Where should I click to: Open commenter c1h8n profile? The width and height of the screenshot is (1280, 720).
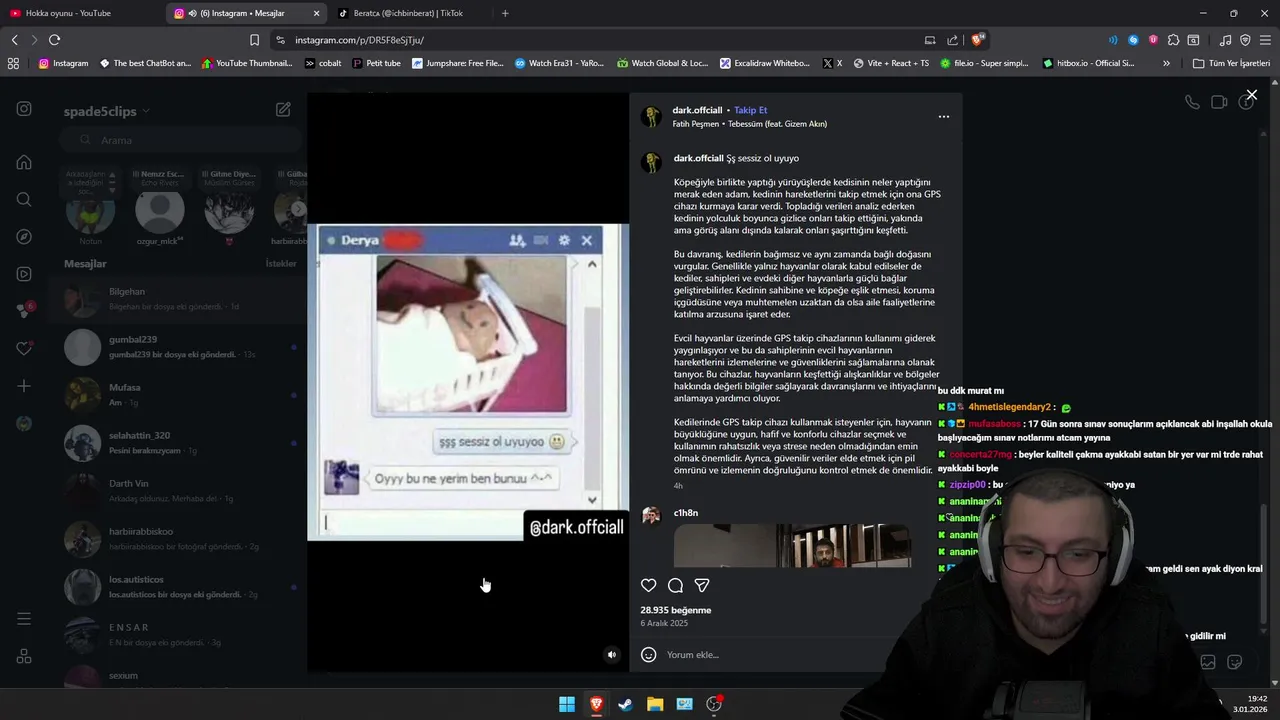(686, 513)
